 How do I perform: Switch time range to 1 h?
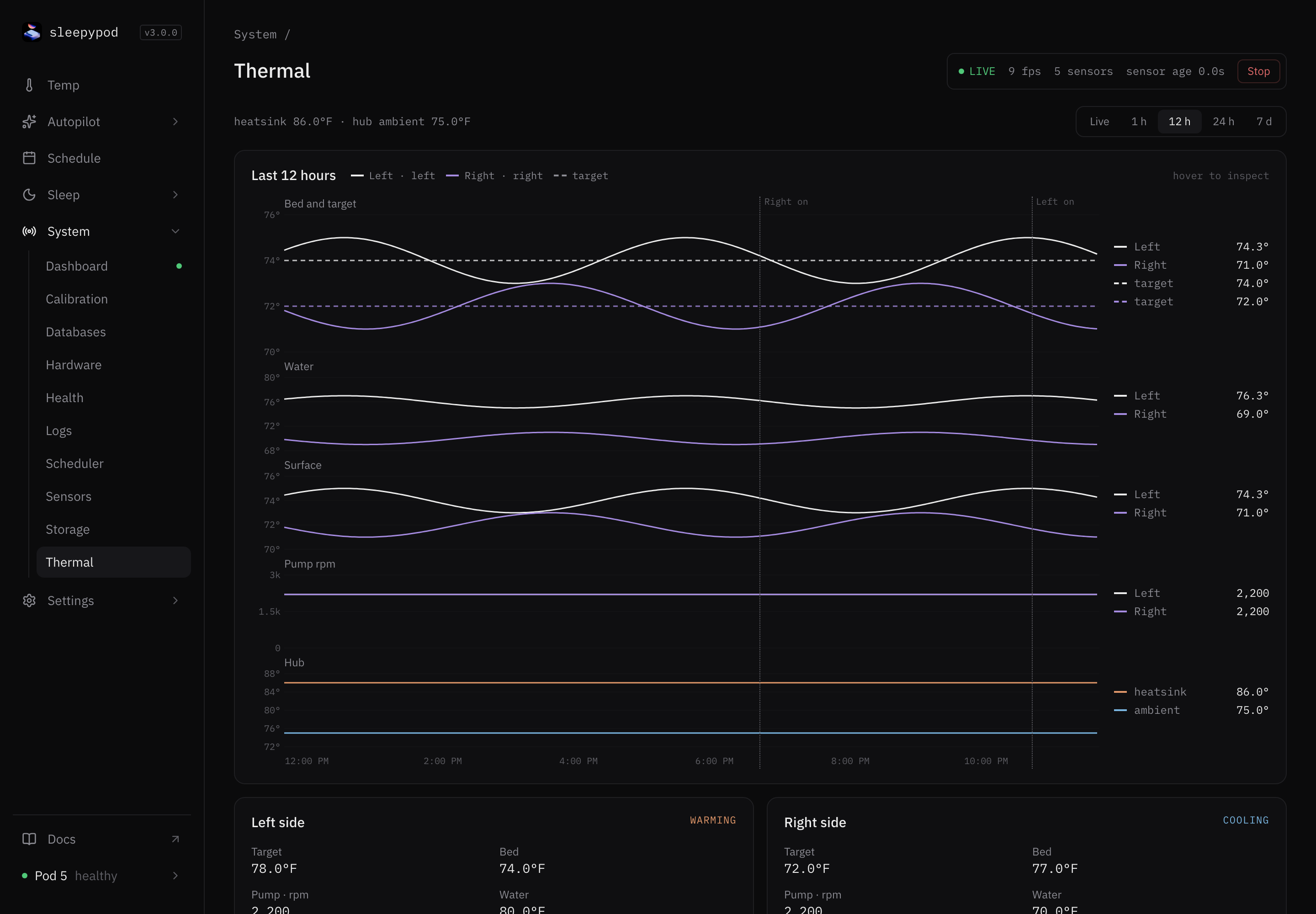tap(1138, 122)
